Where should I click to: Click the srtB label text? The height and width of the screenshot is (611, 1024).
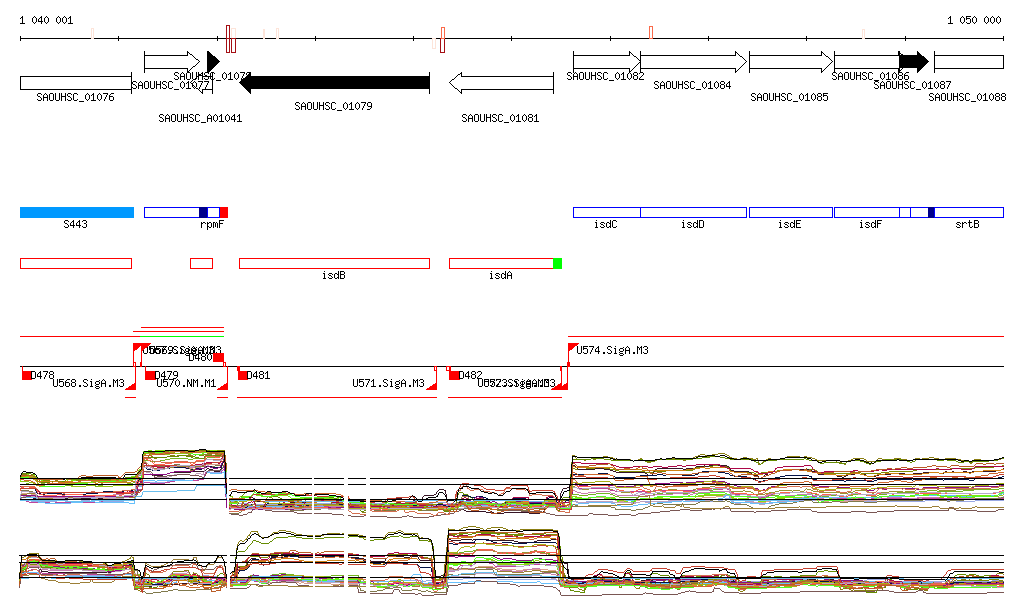(967, 224)
